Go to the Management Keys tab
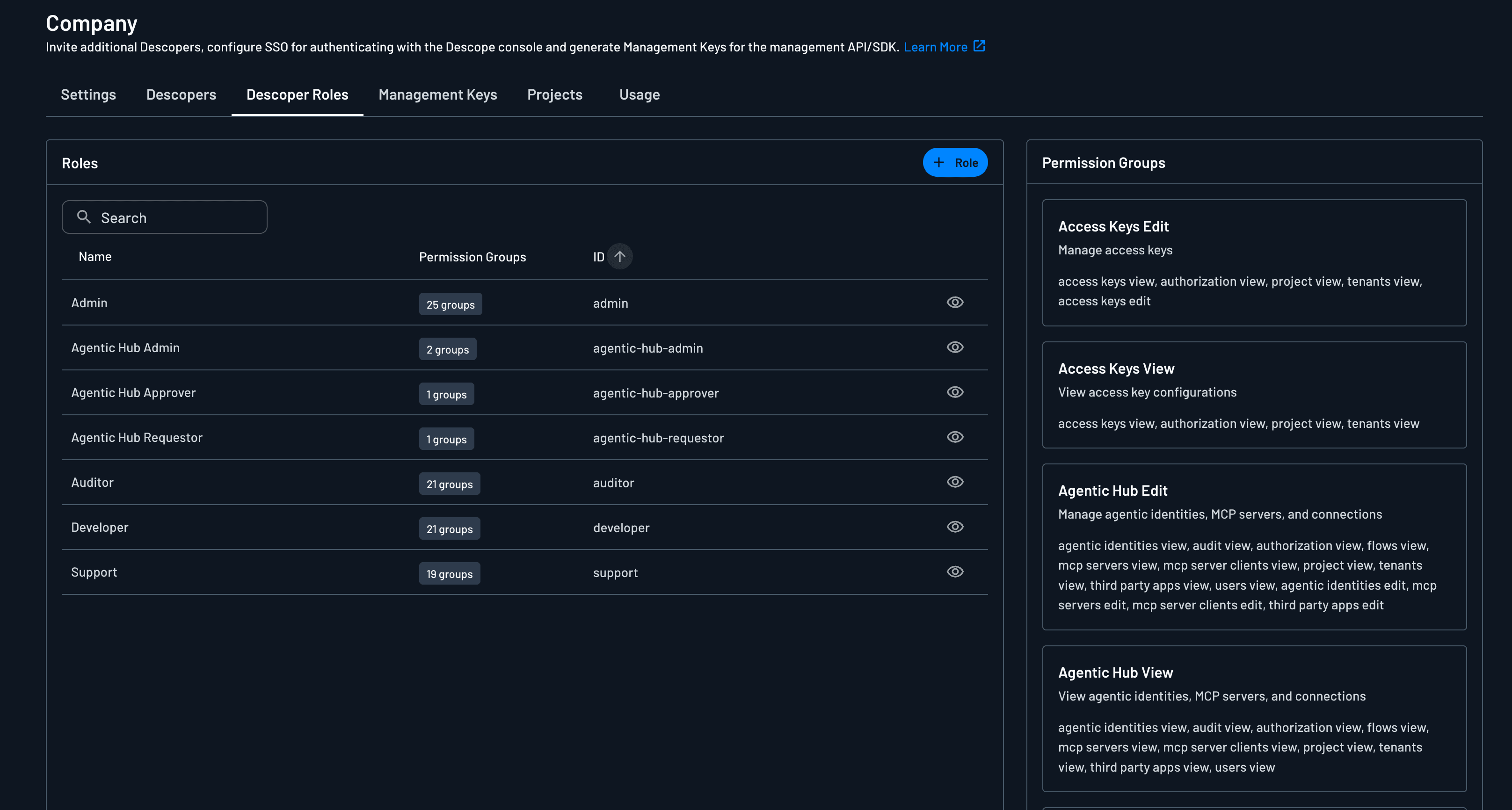1512x810 pixels. click(x=438, y=94)
